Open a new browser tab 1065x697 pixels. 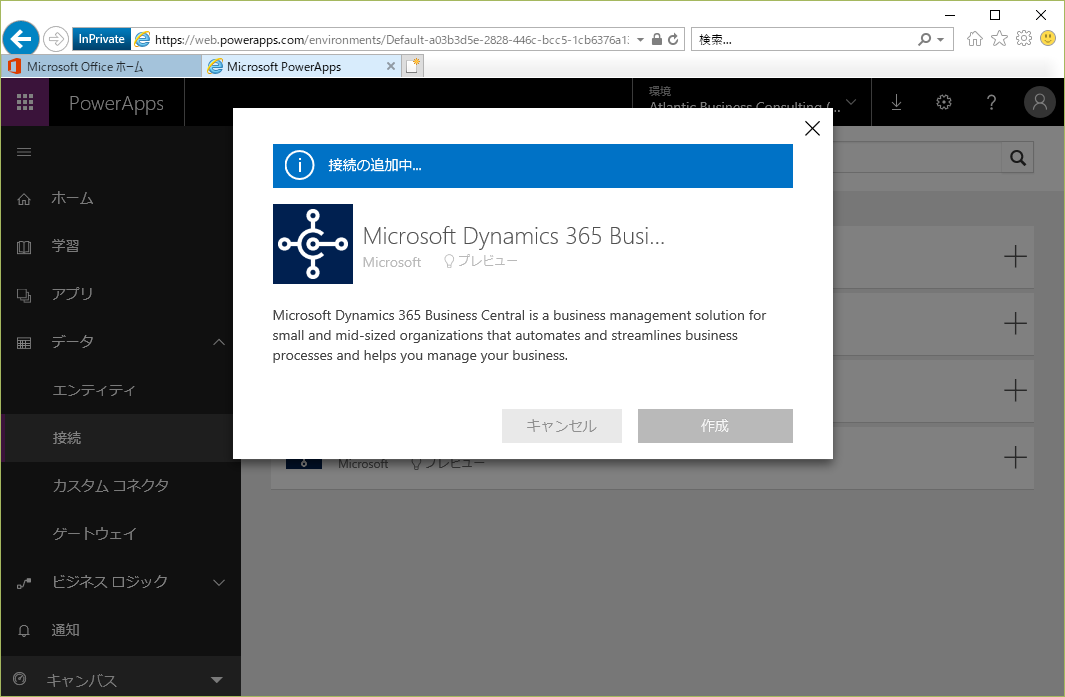click(413, 66)
